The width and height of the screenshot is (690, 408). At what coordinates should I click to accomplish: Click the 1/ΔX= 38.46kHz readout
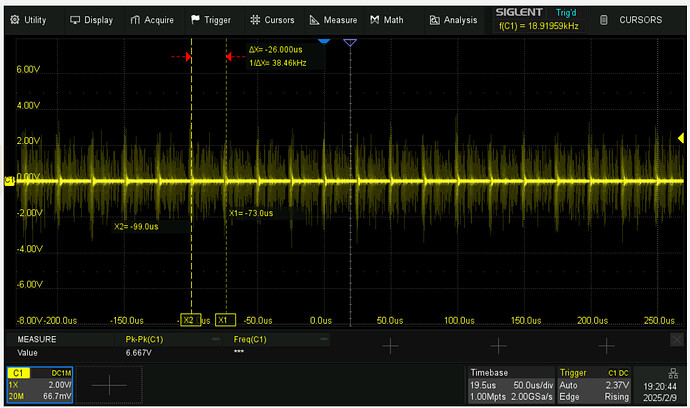click(278, 63)
